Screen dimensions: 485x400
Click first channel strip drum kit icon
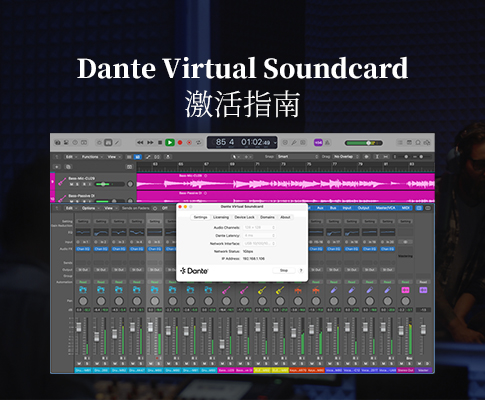pyautogui.click(x=83, y=290)
